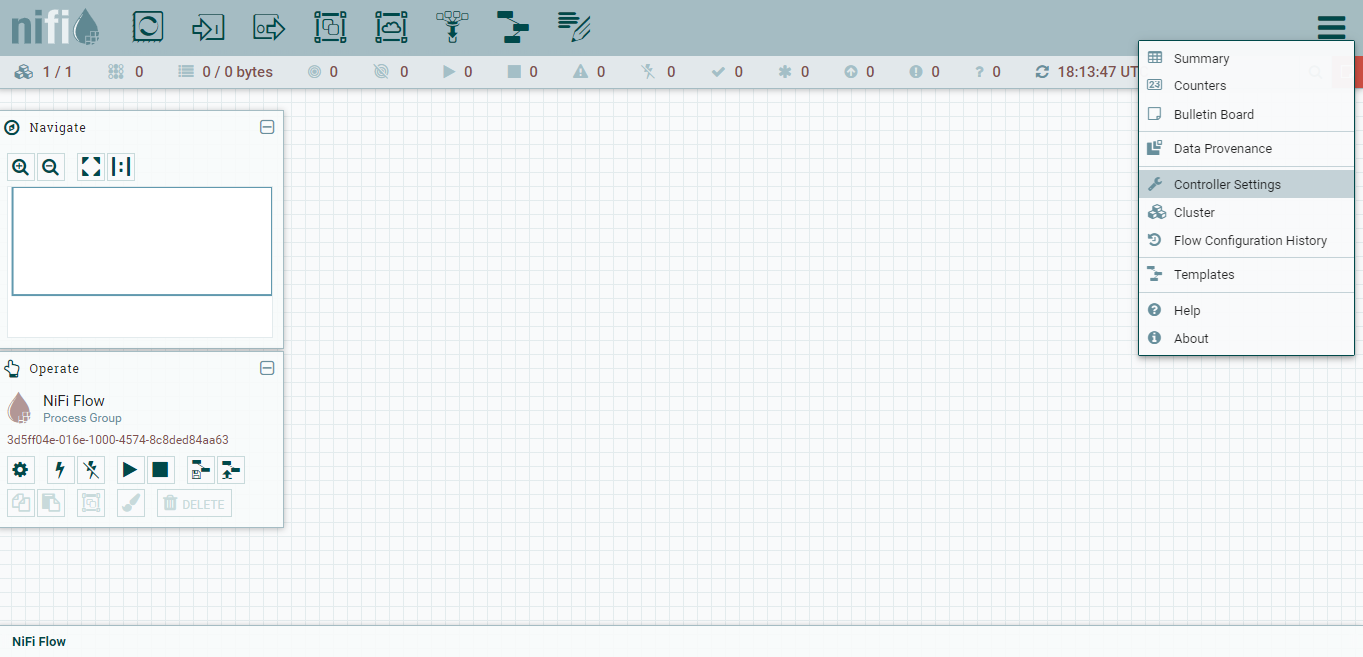This screenshot has height=657, width=1363.
Task: Close the hamburger global menu
Action: pos(1331,27)
